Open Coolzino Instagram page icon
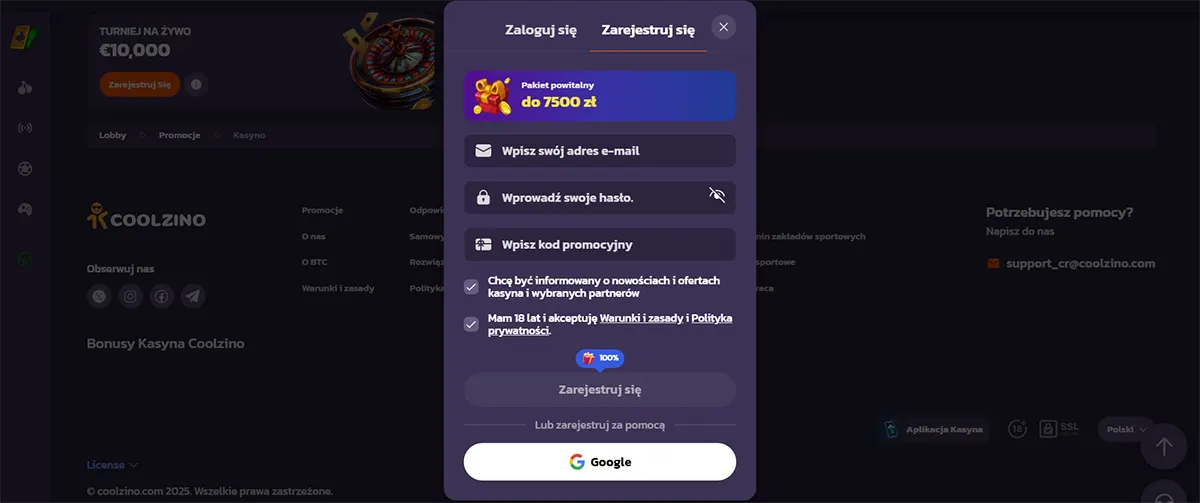1200x503 pixels. coord(130,296)
